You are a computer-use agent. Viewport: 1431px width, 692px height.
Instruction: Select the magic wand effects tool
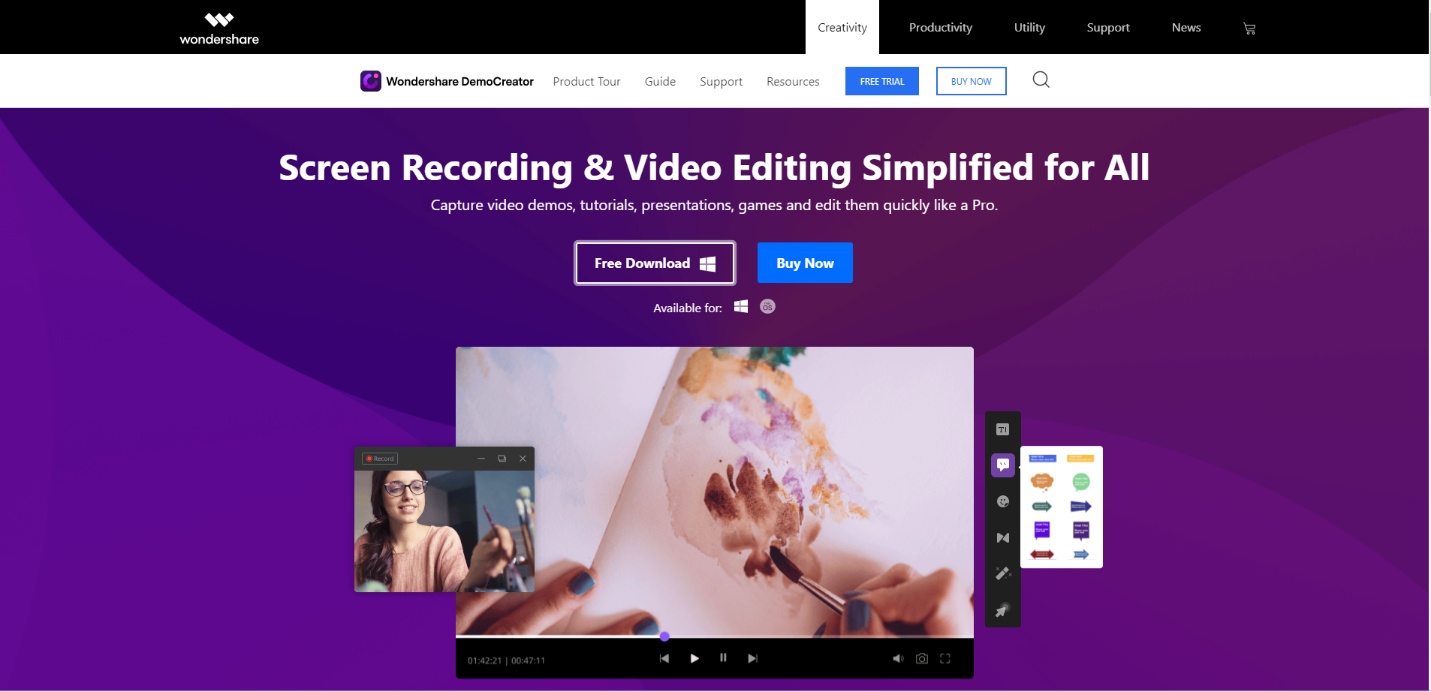tap(1003, 574)
